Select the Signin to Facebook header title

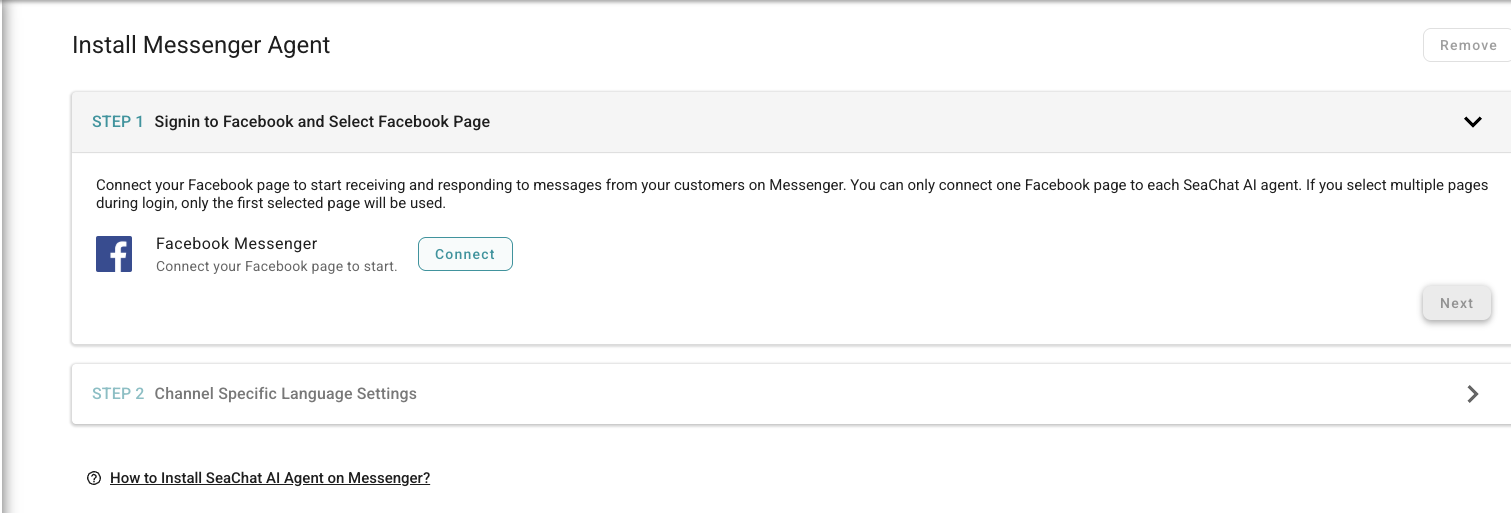pyautogui.click(x=322, y=122)
